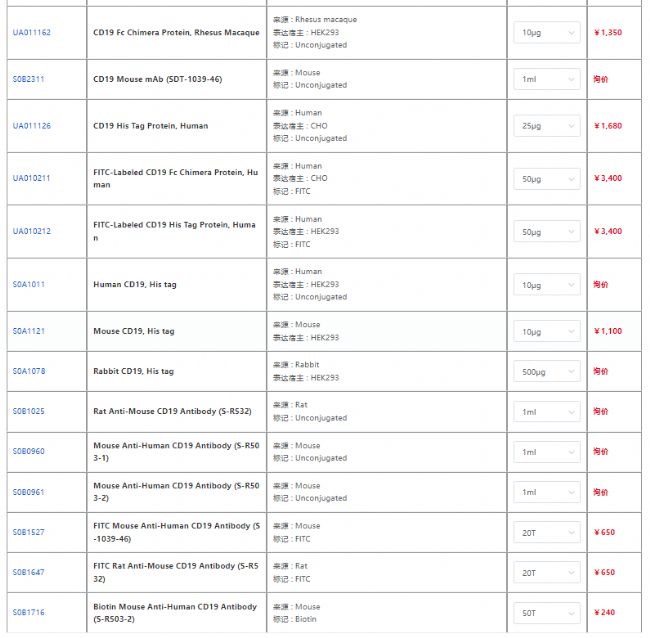Open 50T size dropdown for S0B1716
650x638 pixels.
tap(546, 612)
